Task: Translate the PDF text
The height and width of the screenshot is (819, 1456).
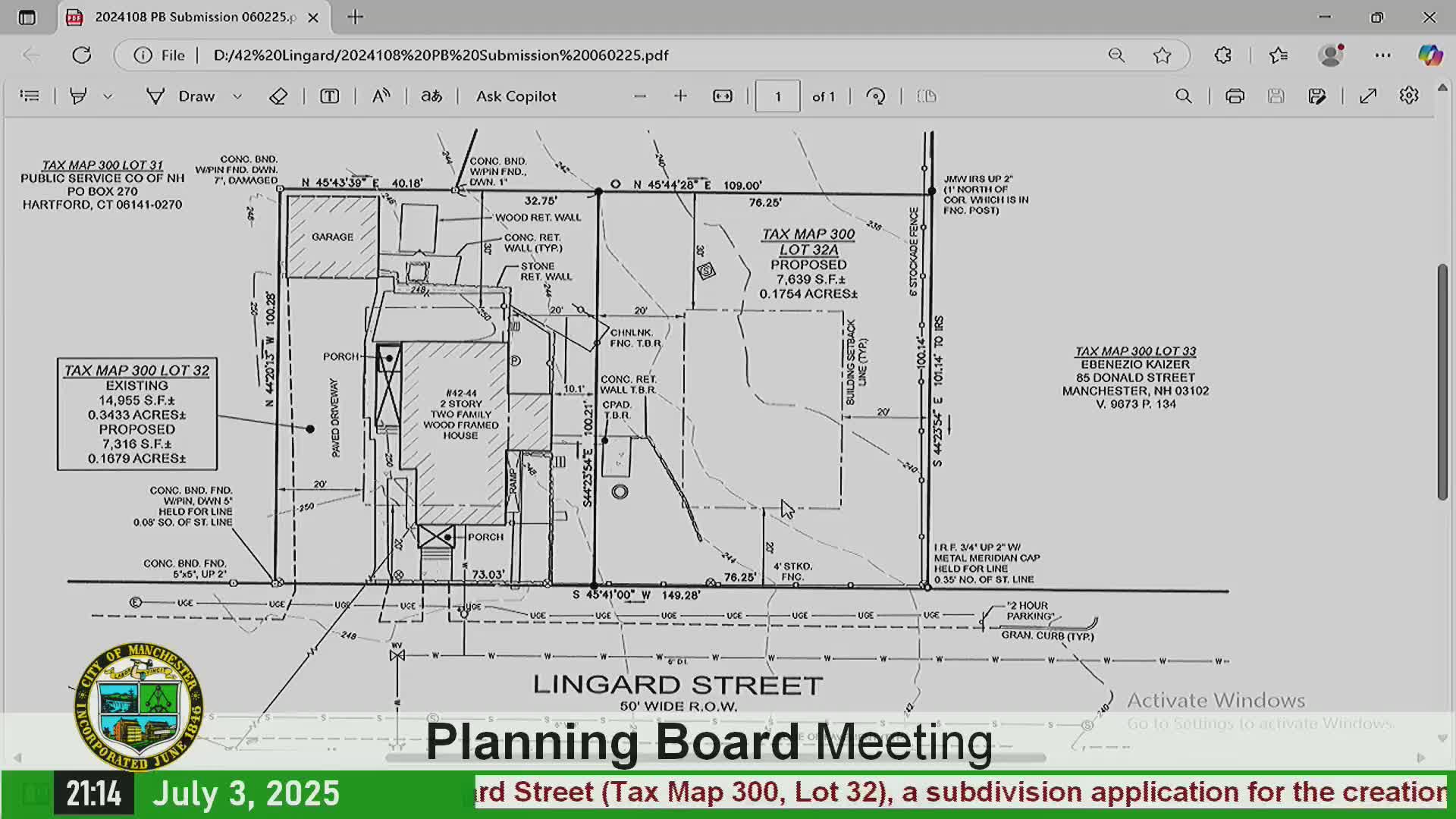Action: [x=430, y=96]
